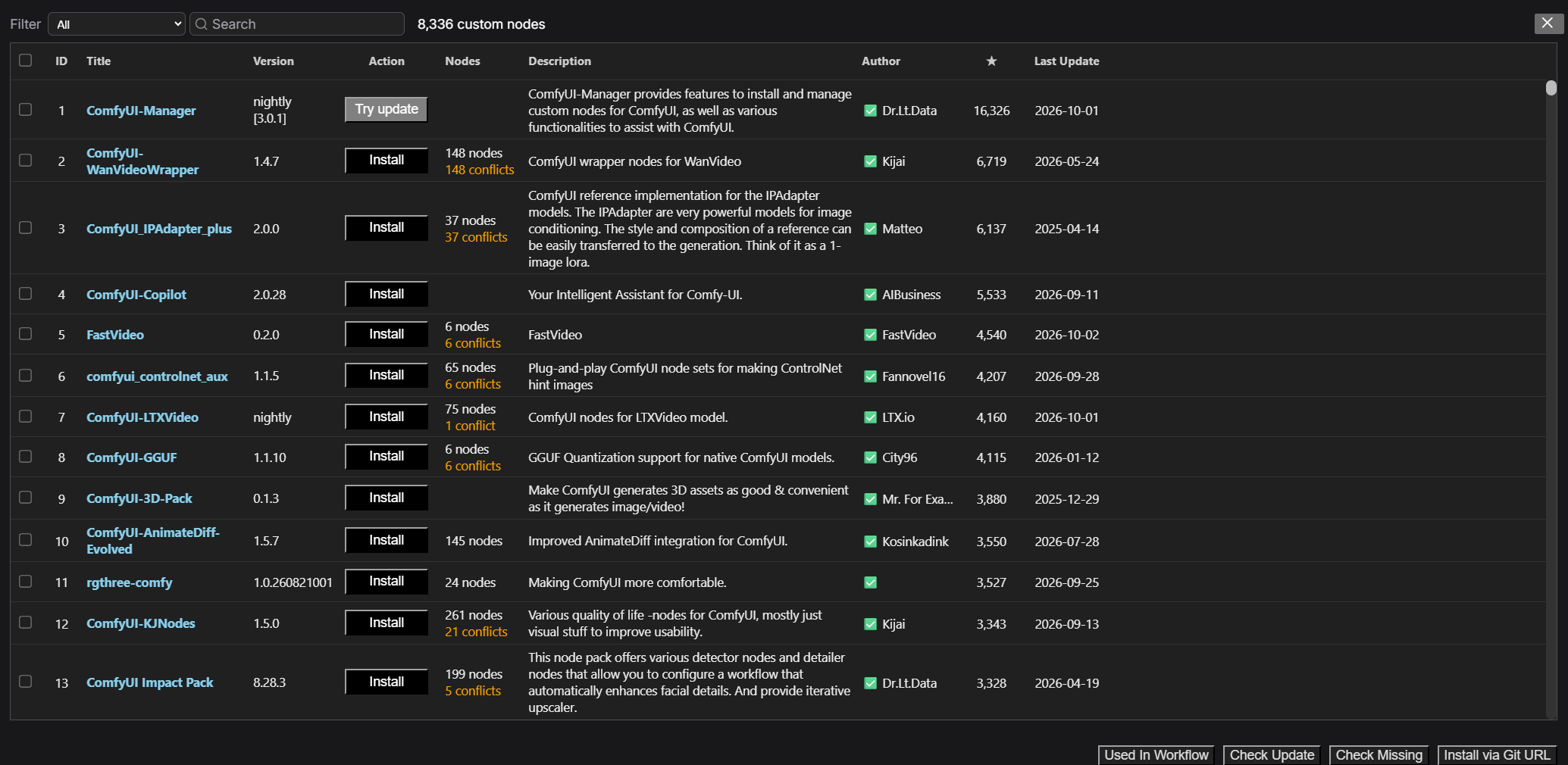
Task: Open the ComfyUI-3D-Pack title link
Action: point(139,498)
